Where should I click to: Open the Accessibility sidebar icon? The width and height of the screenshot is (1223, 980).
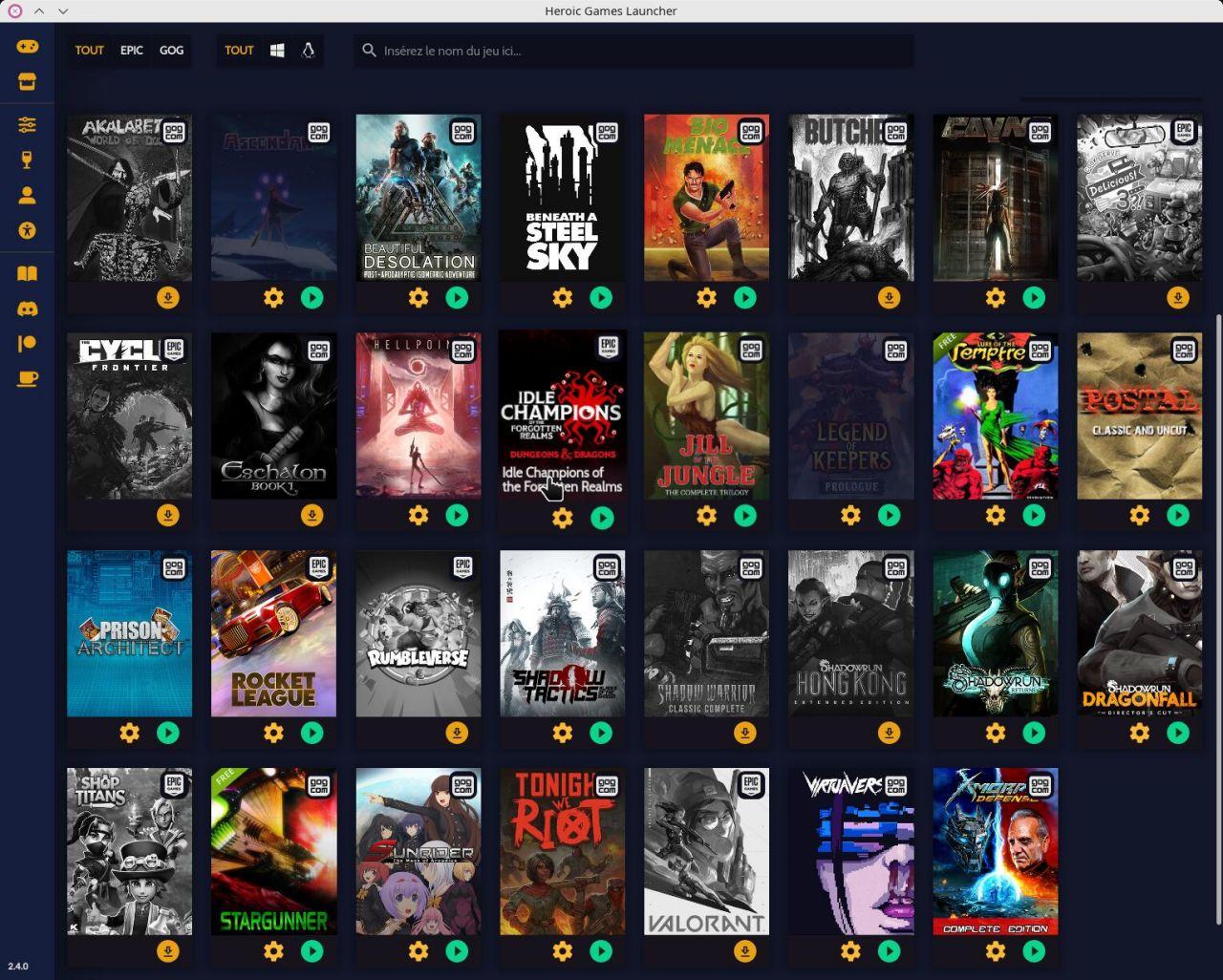pos(27,230)
